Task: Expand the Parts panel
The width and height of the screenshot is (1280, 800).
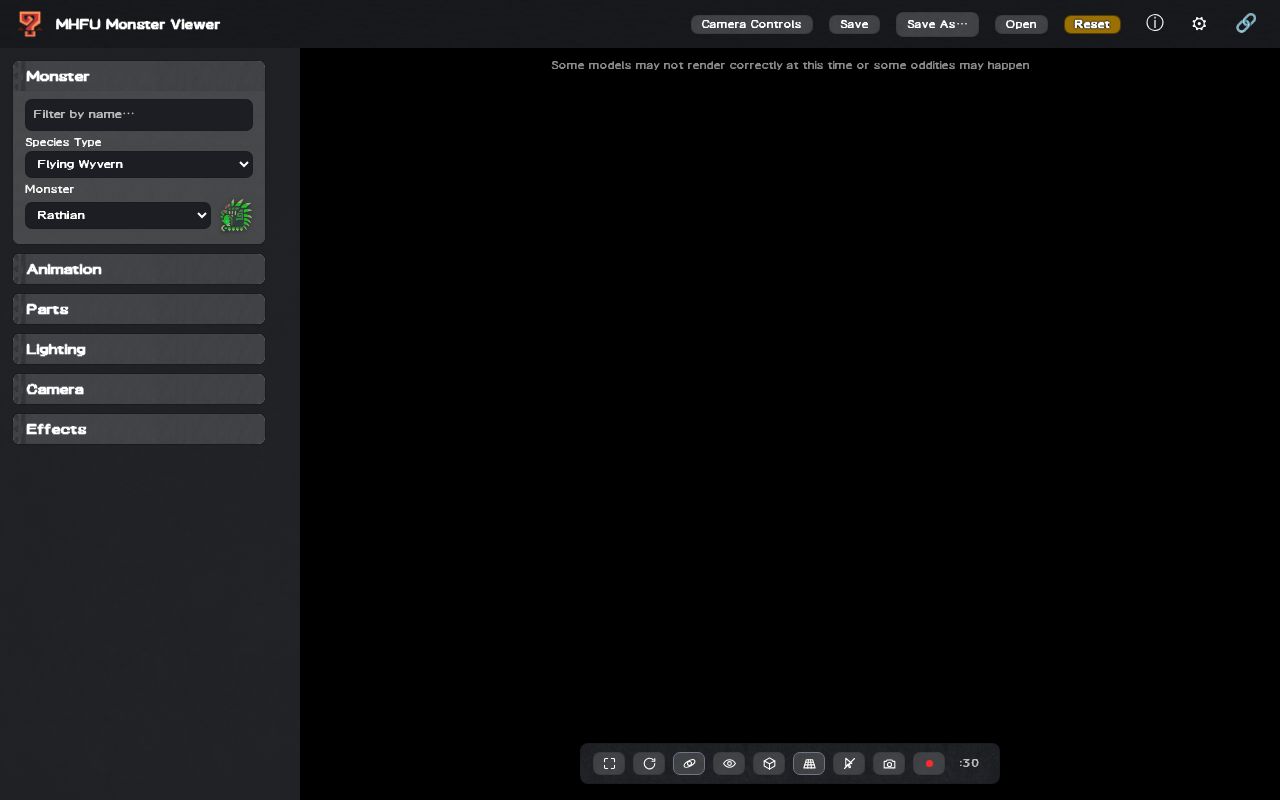Action: (139, 309)
